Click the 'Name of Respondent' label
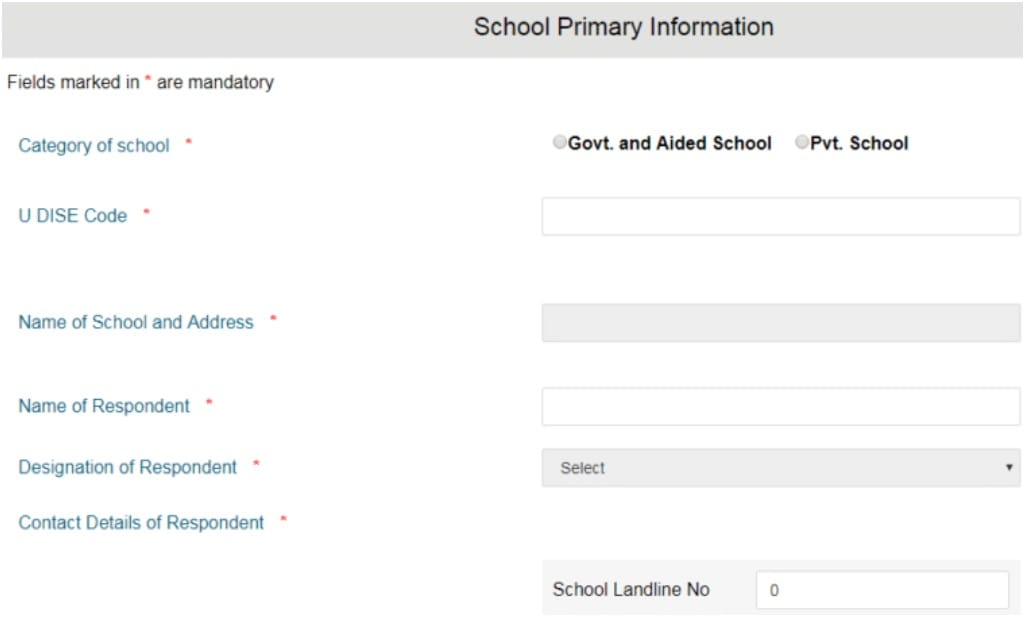1025x617 pixels. point(104,407)
